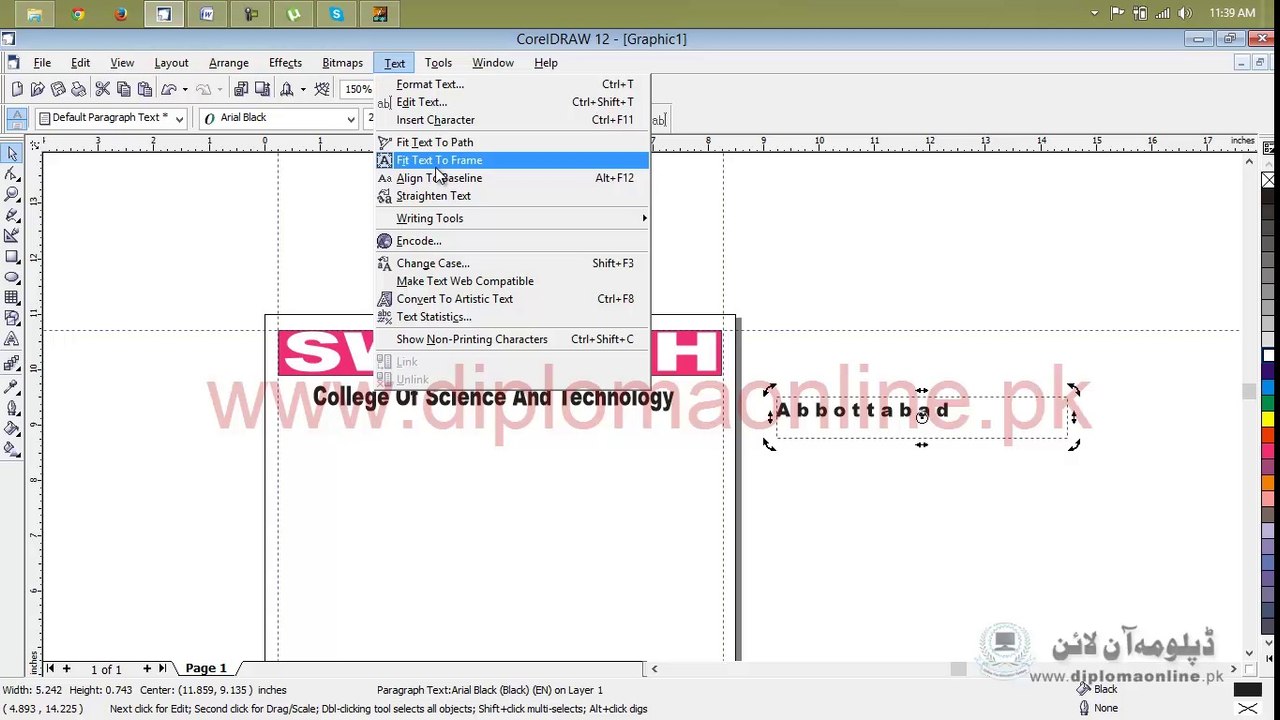The image size is (1280, 720).
Task: Select the Zoom tool magnifier
Action: [12, 194]
